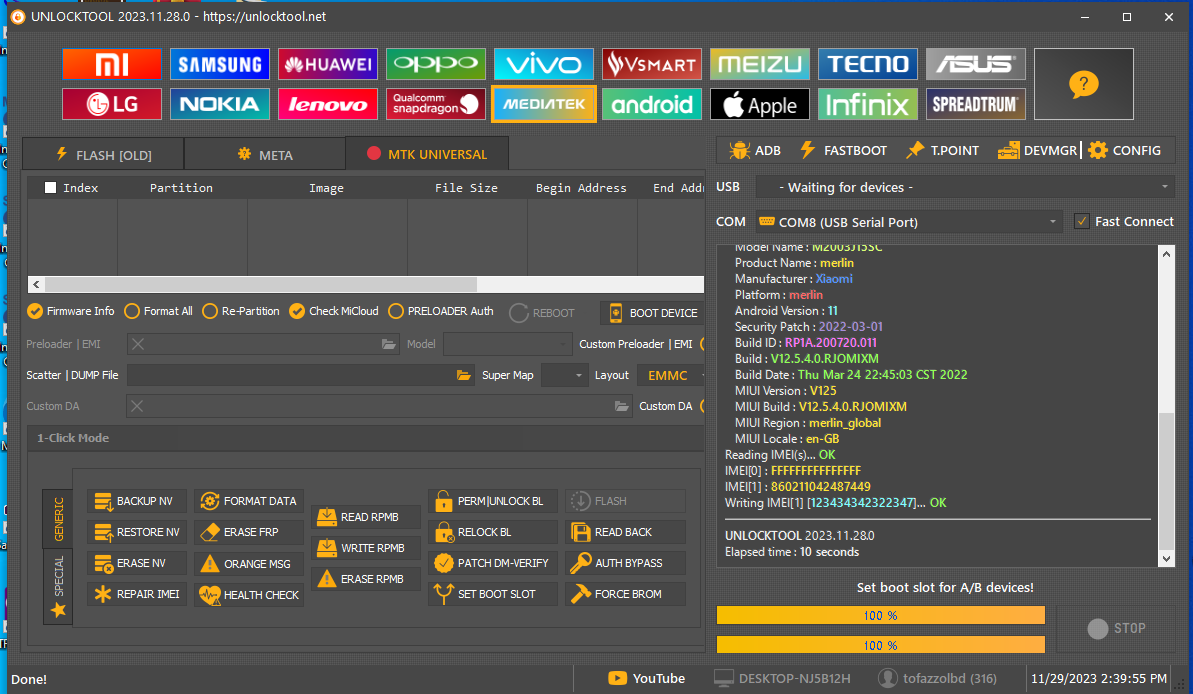This screenshot has width=1193, height=694.
Task: Click the REPAIR IMEI button
Action: (x=137, y=594)
